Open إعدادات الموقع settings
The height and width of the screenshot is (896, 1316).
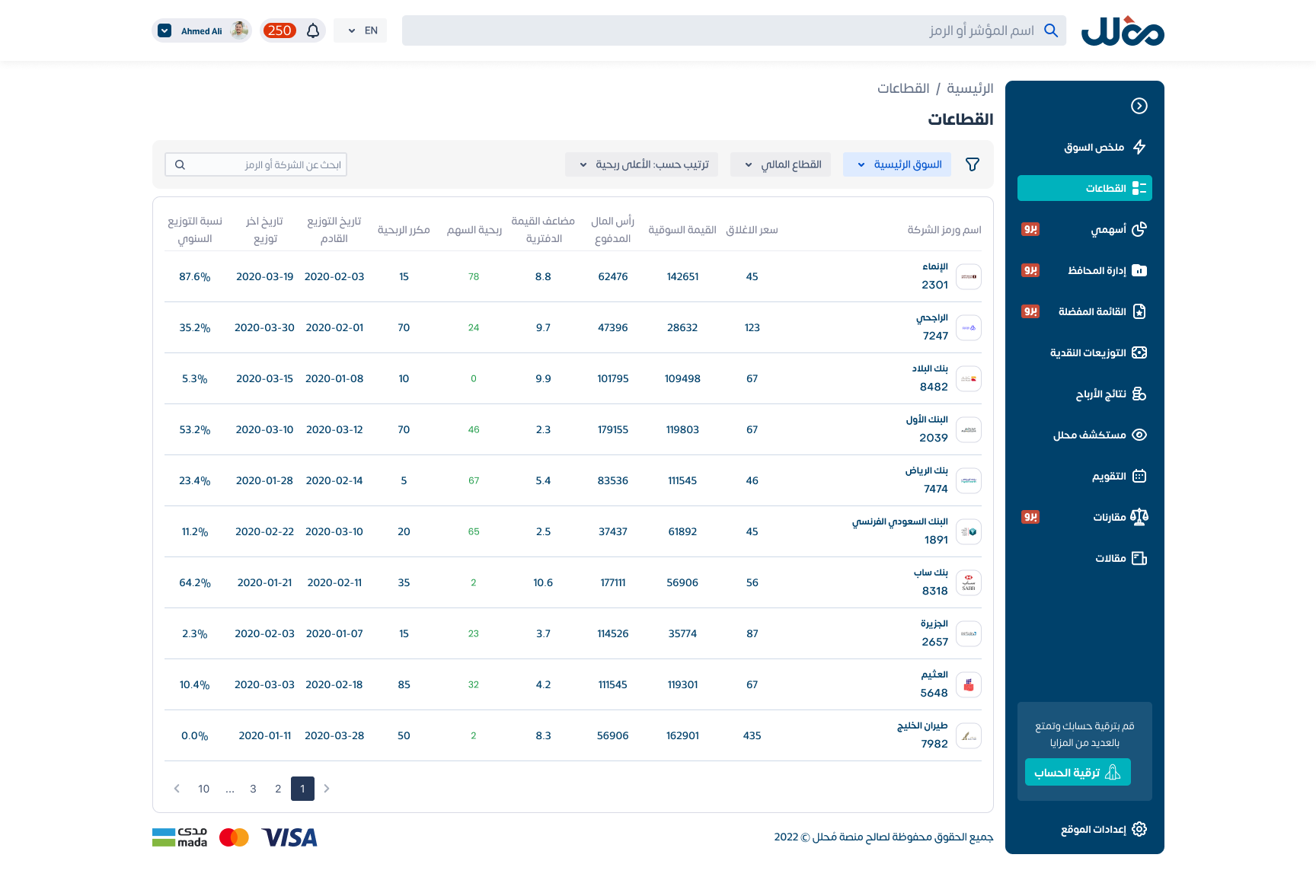1101,829
